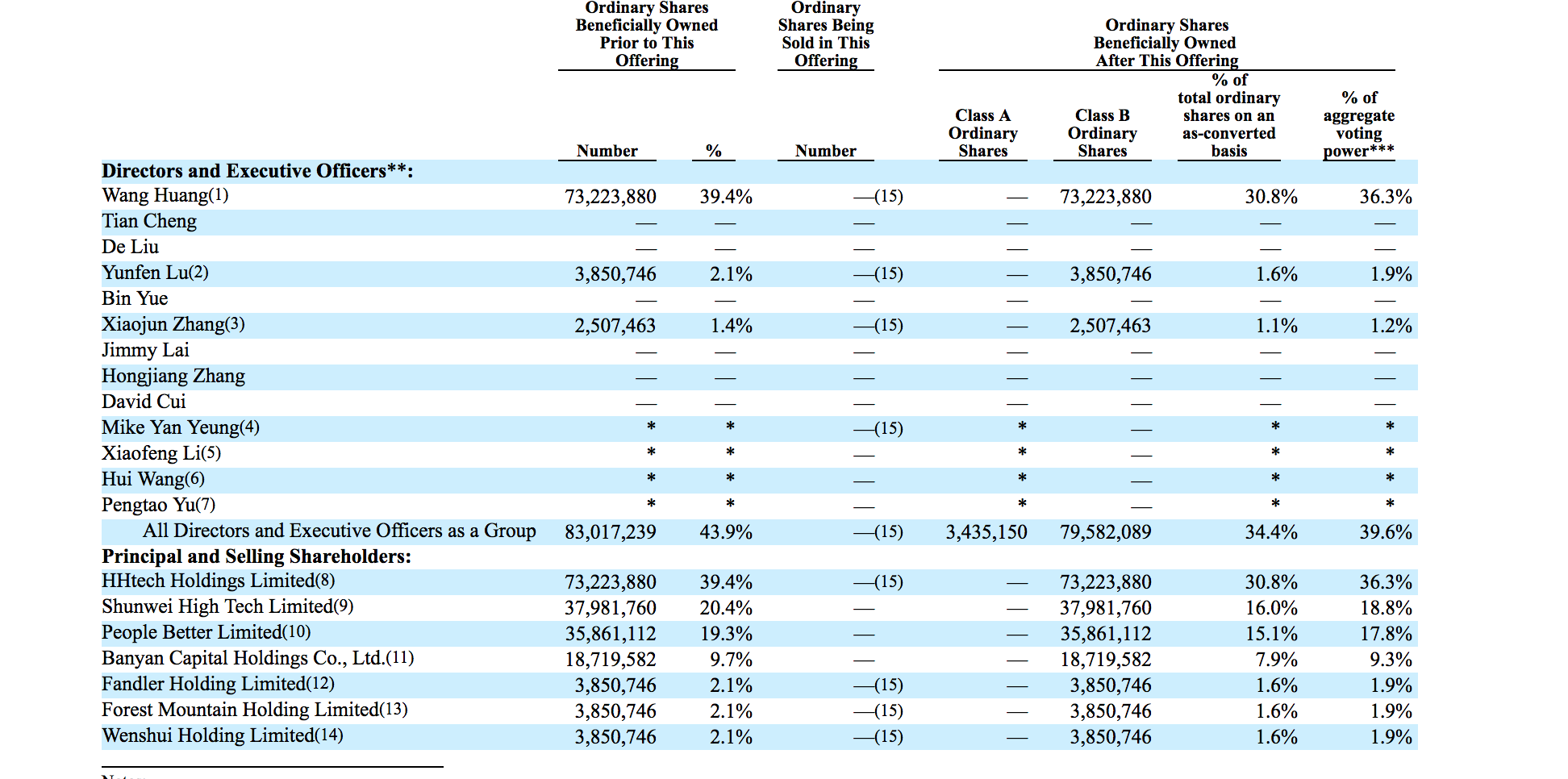Click the % of aggregate voting power header

pos(1358,124)
